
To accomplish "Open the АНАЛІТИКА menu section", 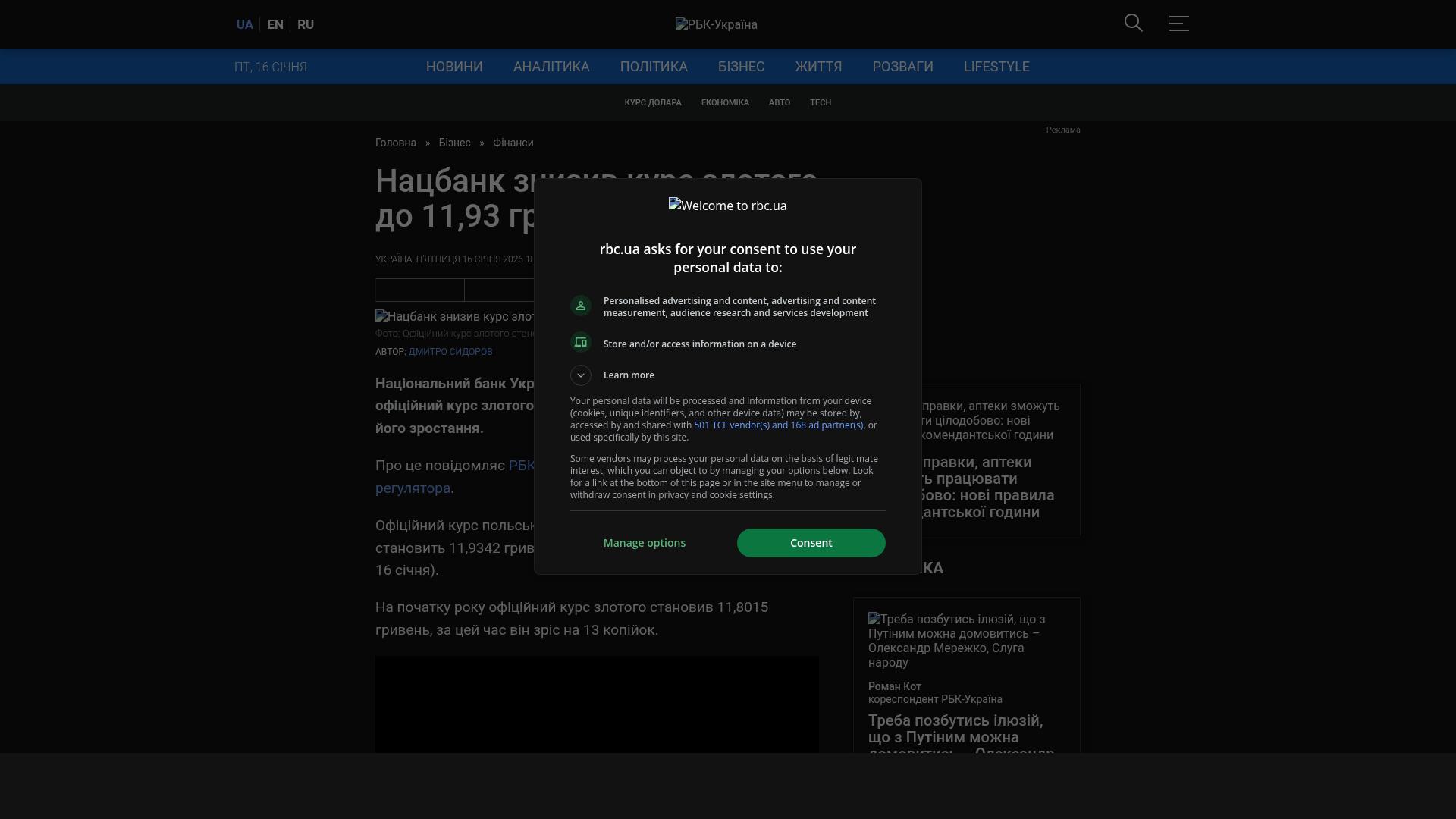I will pos(551,67).
